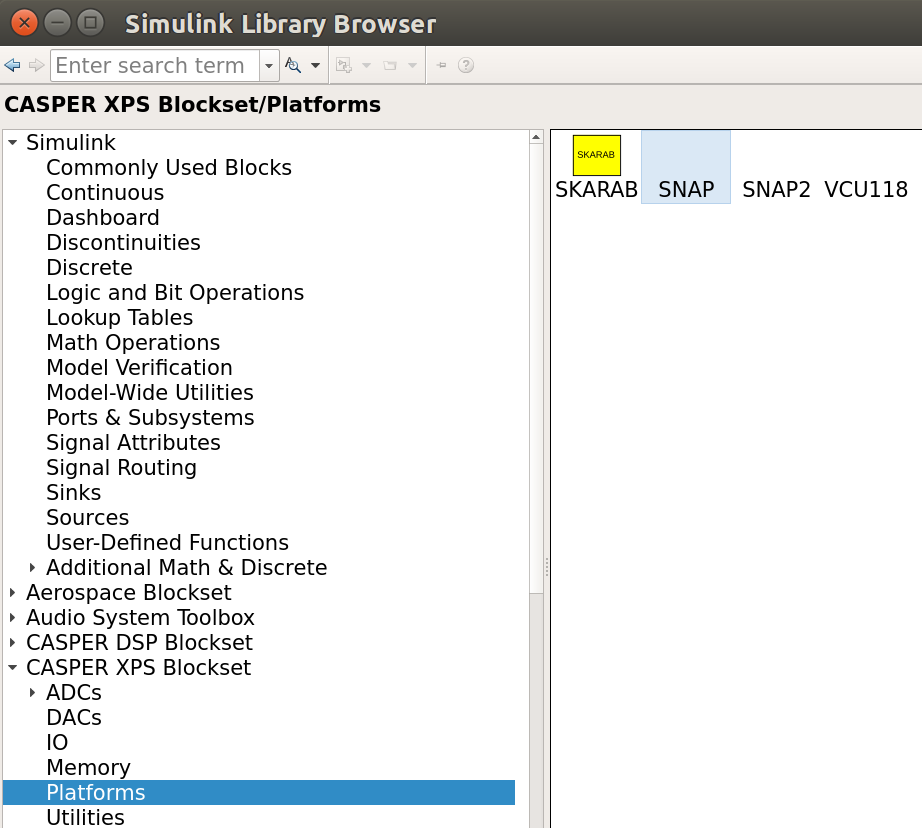Click the yellow SKARAB block icon

[597, 155]
